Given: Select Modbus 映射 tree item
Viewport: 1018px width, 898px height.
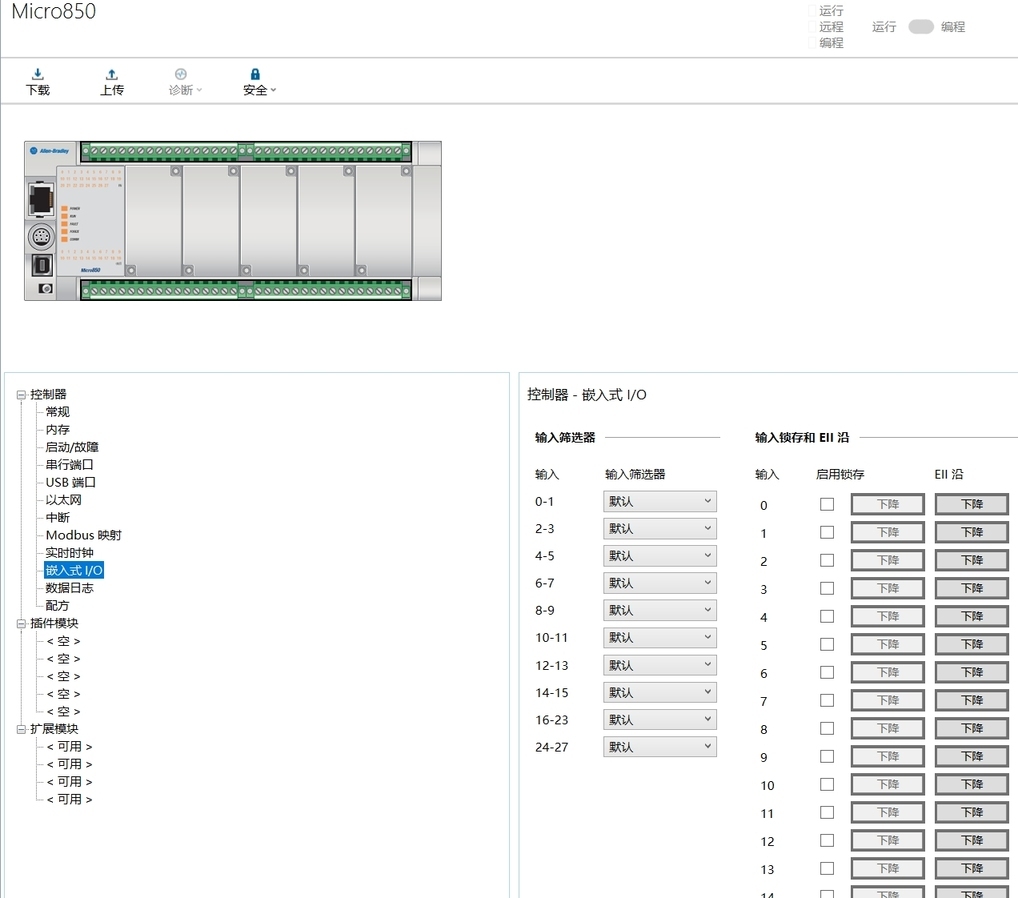Looking at the screenshot, I should (84, 535).
